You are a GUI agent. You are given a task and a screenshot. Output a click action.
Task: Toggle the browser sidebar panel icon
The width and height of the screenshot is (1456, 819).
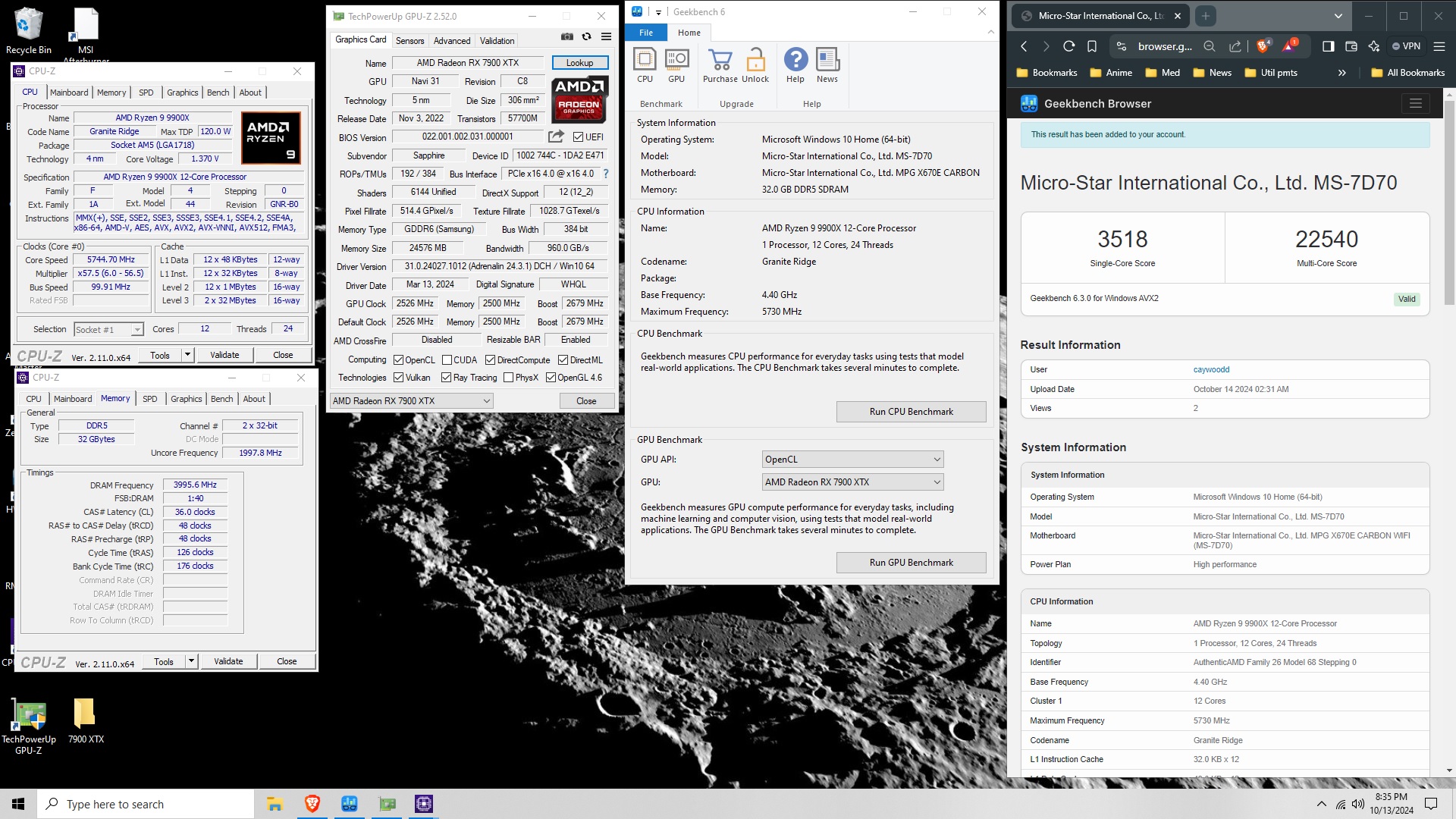coord(1328,46)
